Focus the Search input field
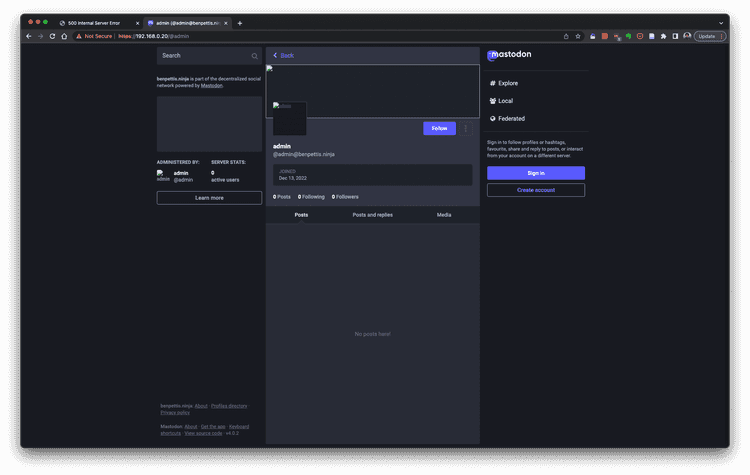 pyautogui.click(x=209, y=56)
